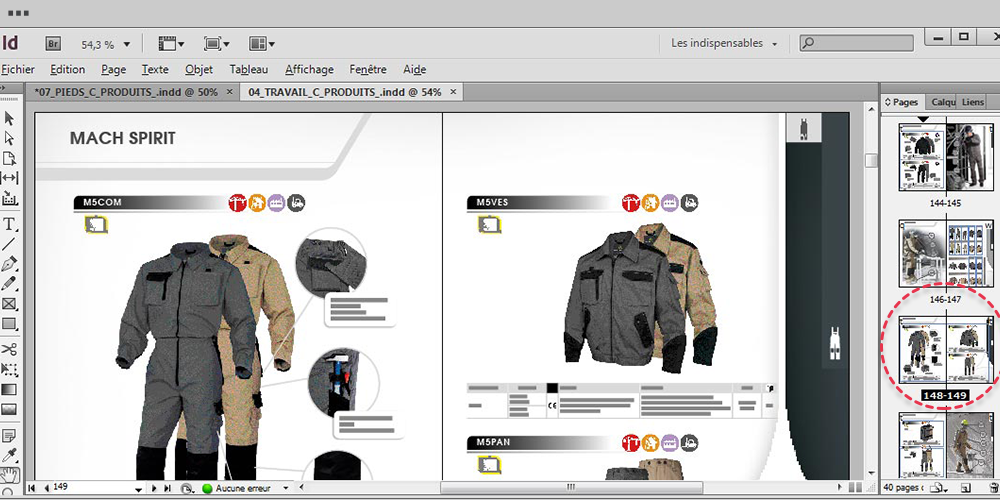Close the 04_TRAVAIL_C_PRODUITS_.indd tab
The image size is (1000, 500).
pos(453,92)
